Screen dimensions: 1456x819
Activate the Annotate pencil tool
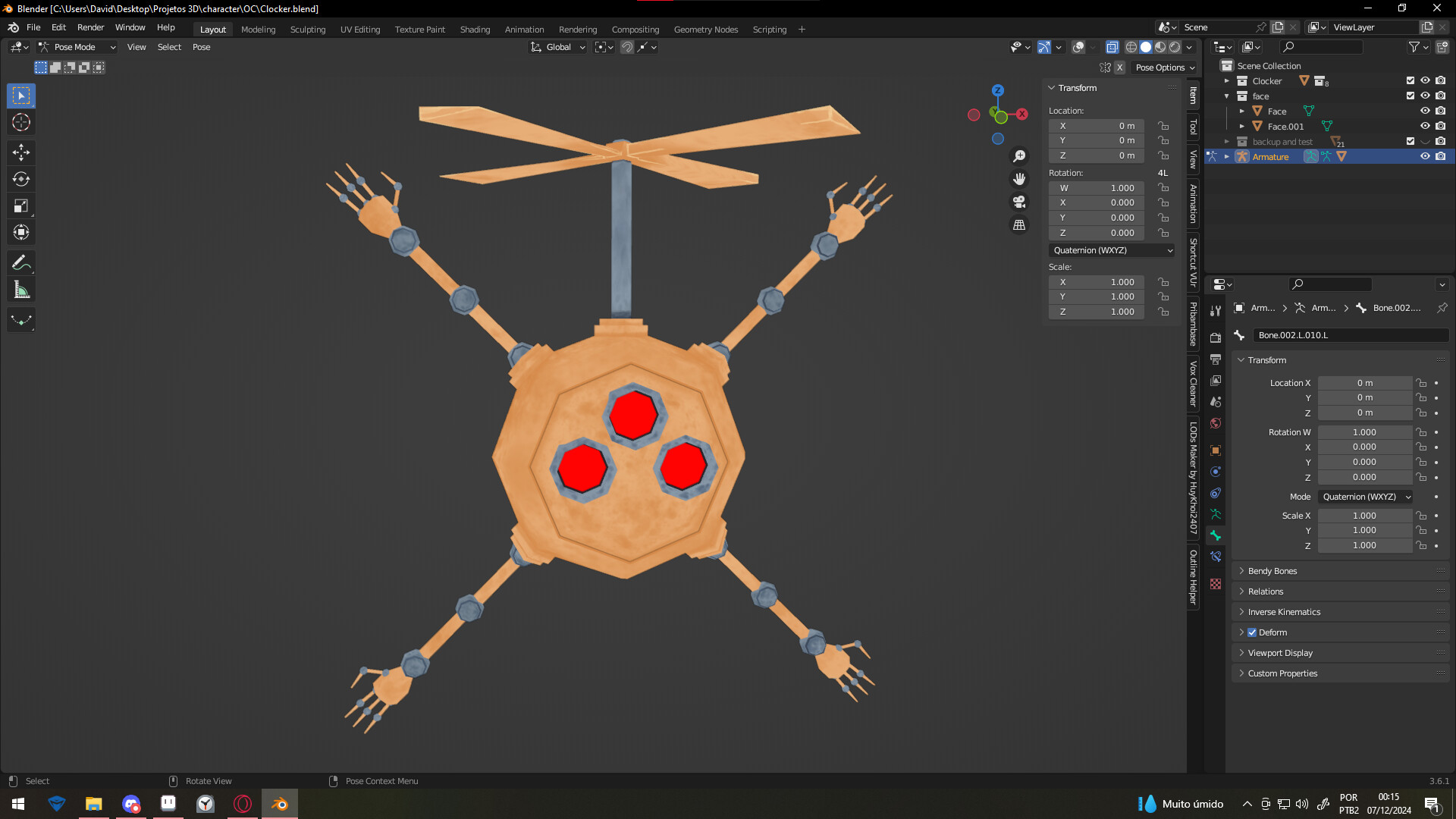(21, 263)
